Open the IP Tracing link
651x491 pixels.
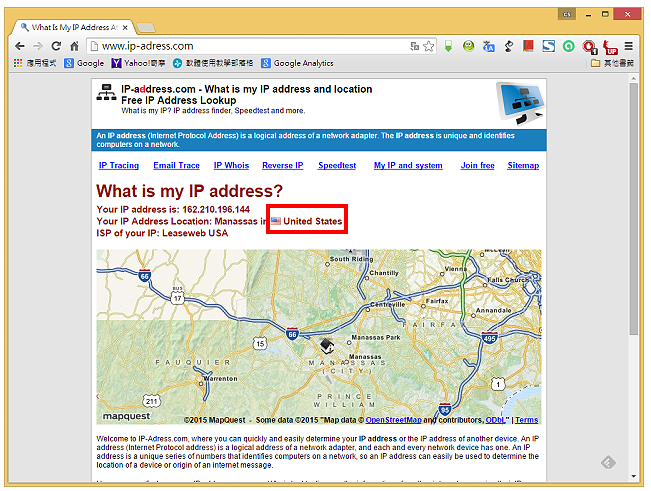coord(119,165)
